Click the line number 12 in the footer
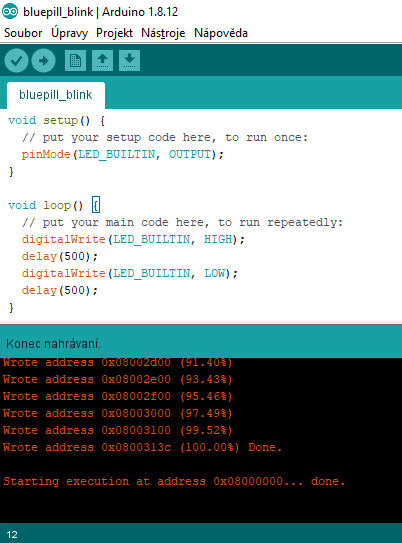Screen dimensions: 402x543 pyautogui.click(x=12, y=534)
